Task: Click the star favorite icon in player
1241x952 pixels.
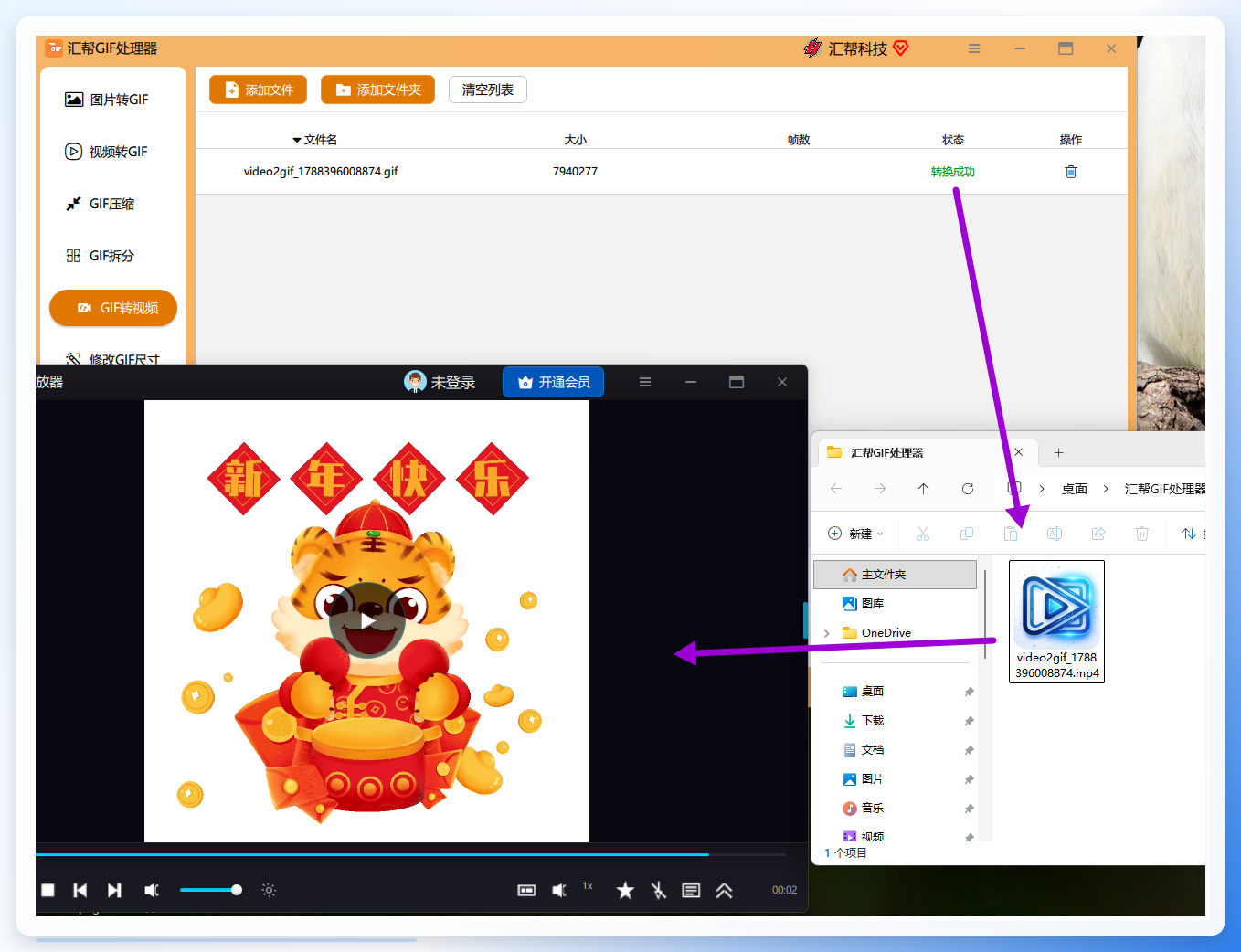Action: (625, 890)
